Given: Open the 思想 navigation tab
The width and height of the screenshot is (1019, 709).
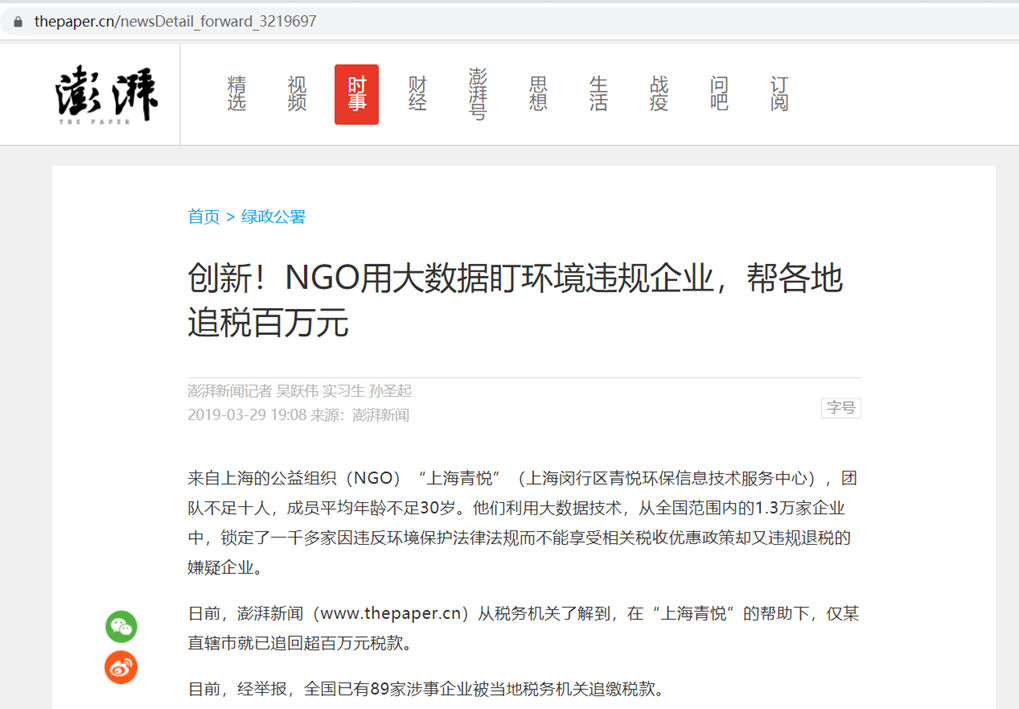Looking at the screenshot, I should coord(538,94).
